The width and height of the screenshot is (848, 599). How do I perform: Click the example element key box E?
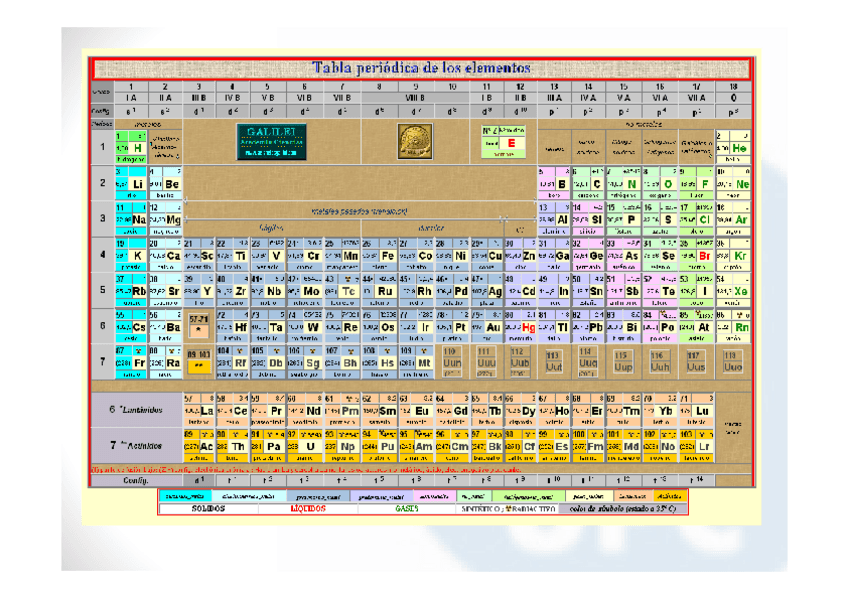(x=510, y=144)
